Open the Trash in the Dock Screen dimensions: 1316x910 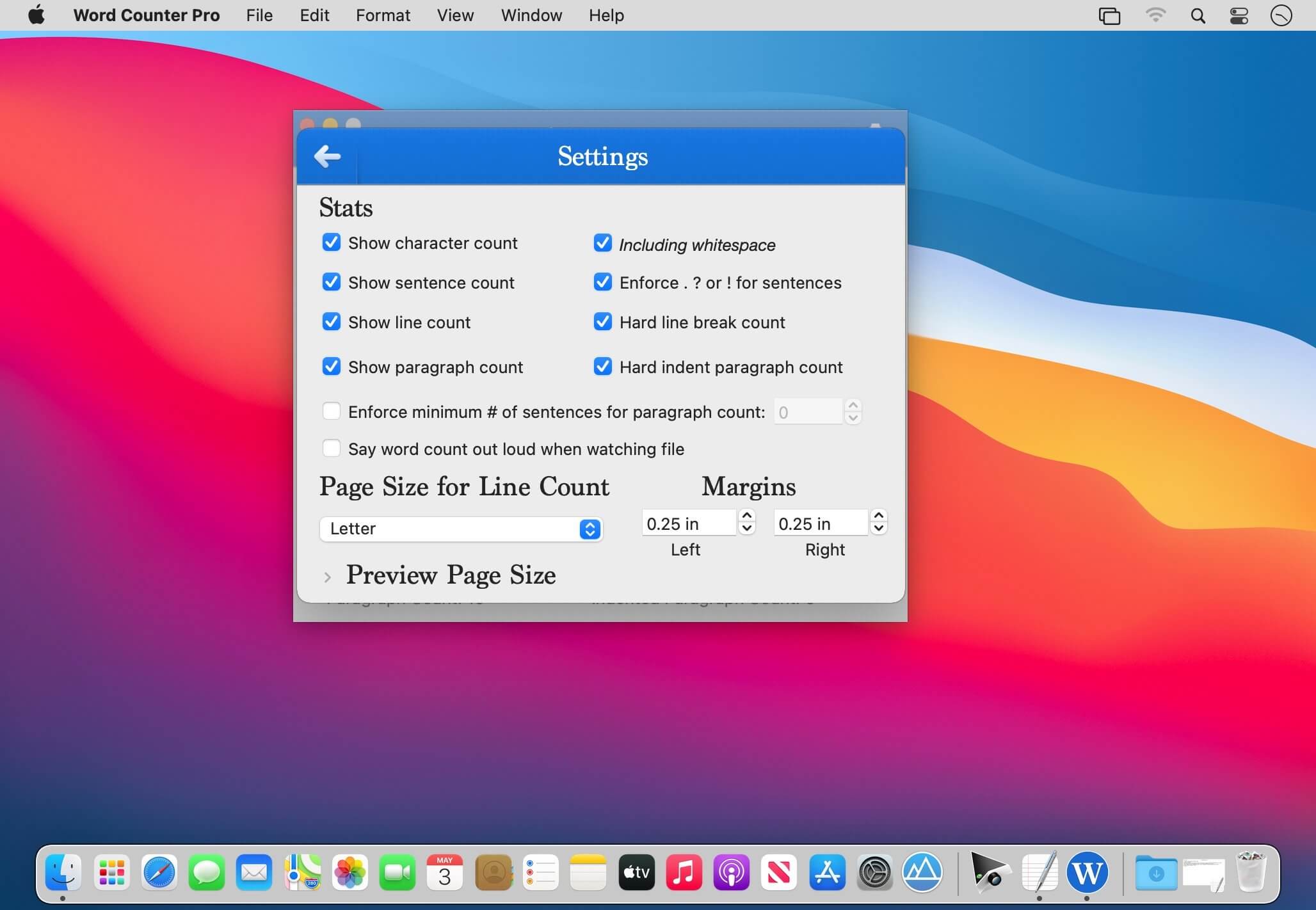pos(1251,872)
